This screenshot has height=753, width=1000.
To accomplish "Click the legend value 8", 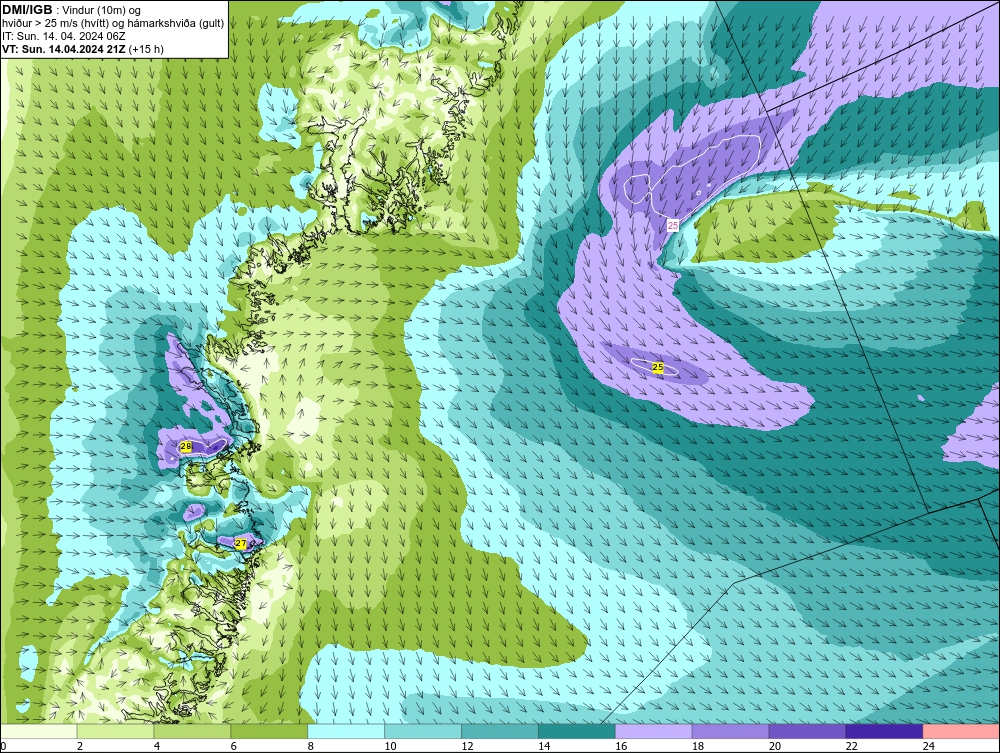I will click(x=311, y=746).
